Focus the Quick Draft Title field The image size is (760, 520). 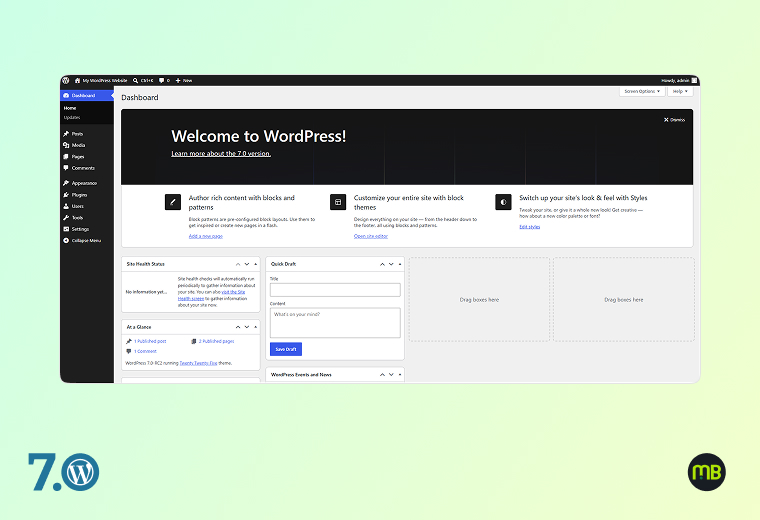[335, 290]
